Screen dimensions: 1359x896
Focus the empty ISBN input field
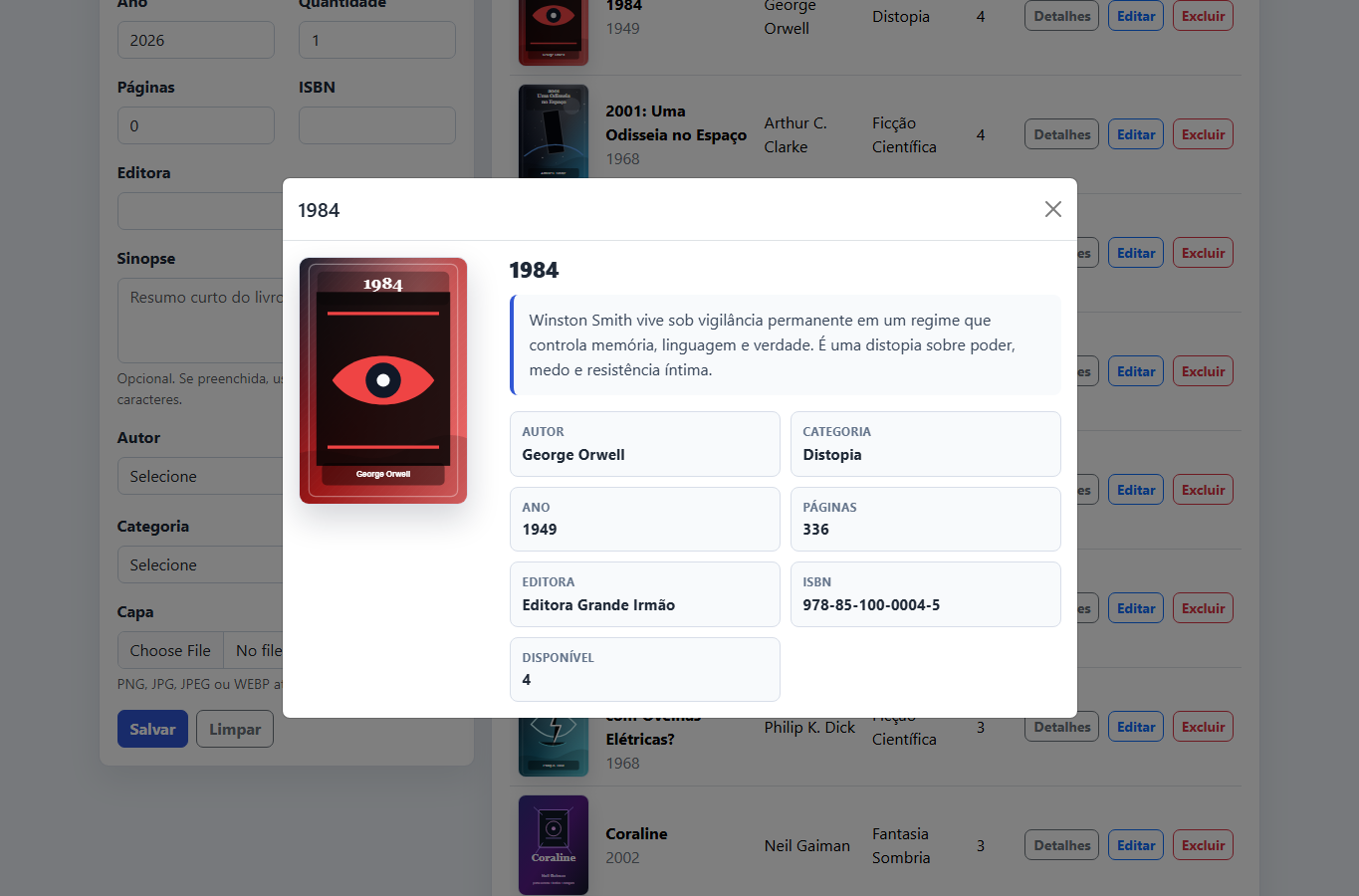[377, 125]
